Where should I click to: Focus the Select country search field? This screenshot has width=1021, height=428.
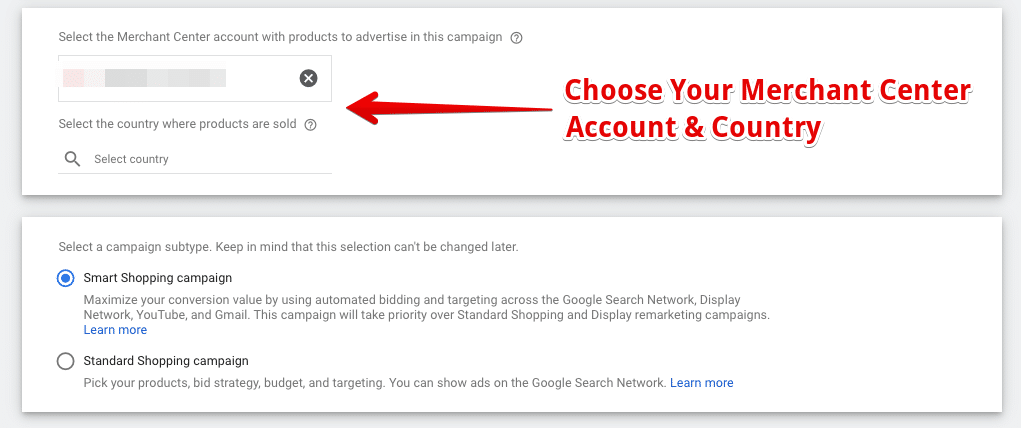tap(200, 159)
